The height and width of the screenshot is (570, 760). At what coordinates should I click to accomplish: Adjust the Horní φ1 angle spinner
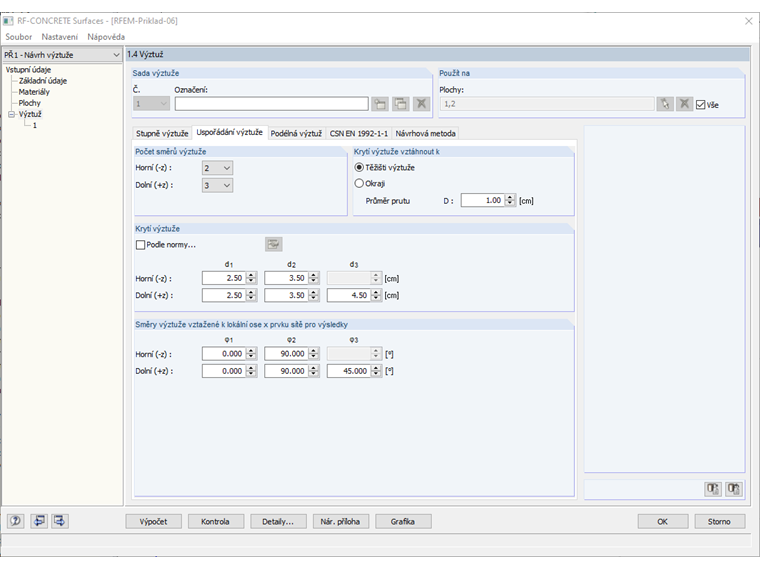252,354
